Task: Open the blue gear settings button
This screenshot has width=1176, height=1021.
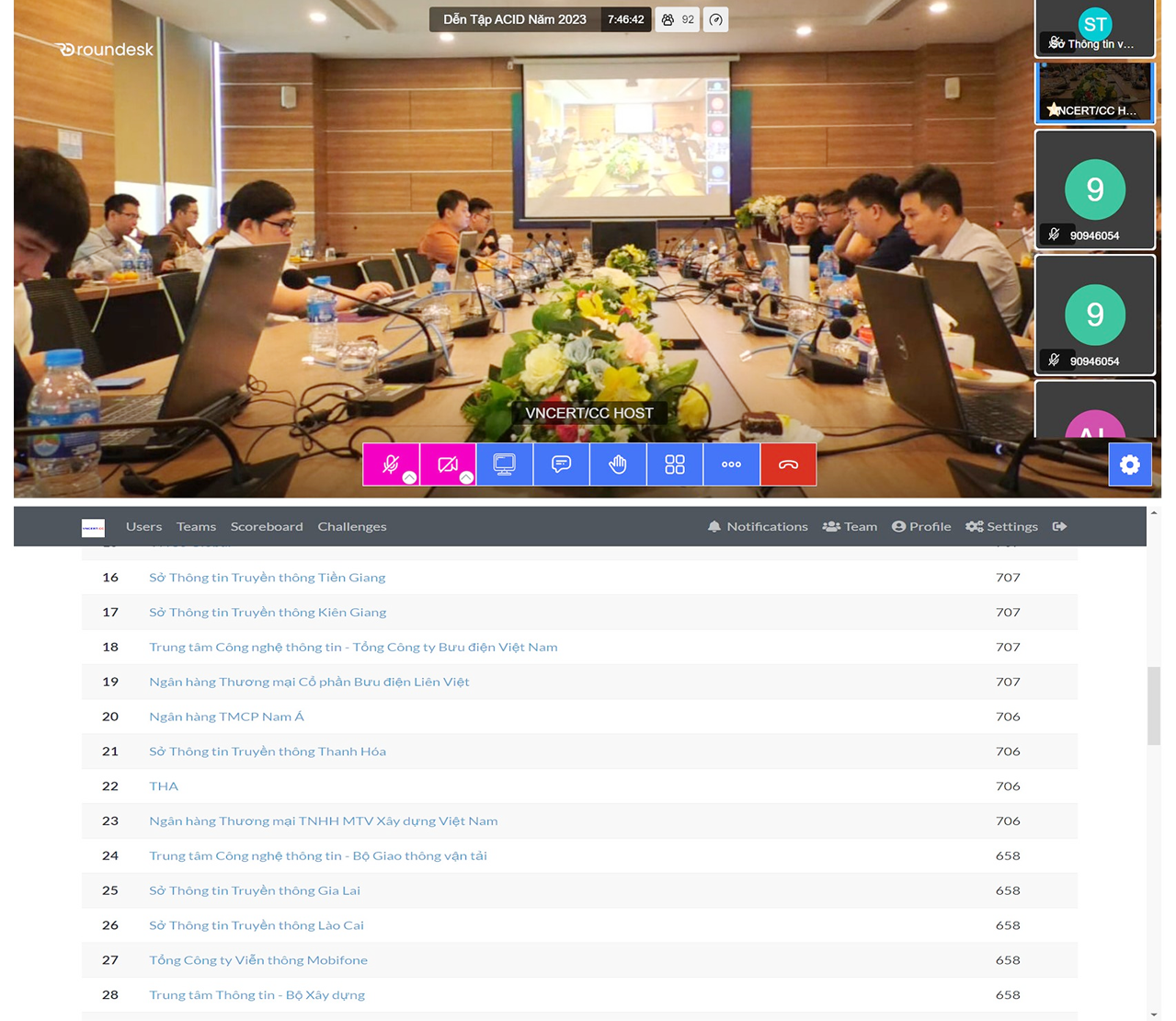Action: click(1129, 465)
